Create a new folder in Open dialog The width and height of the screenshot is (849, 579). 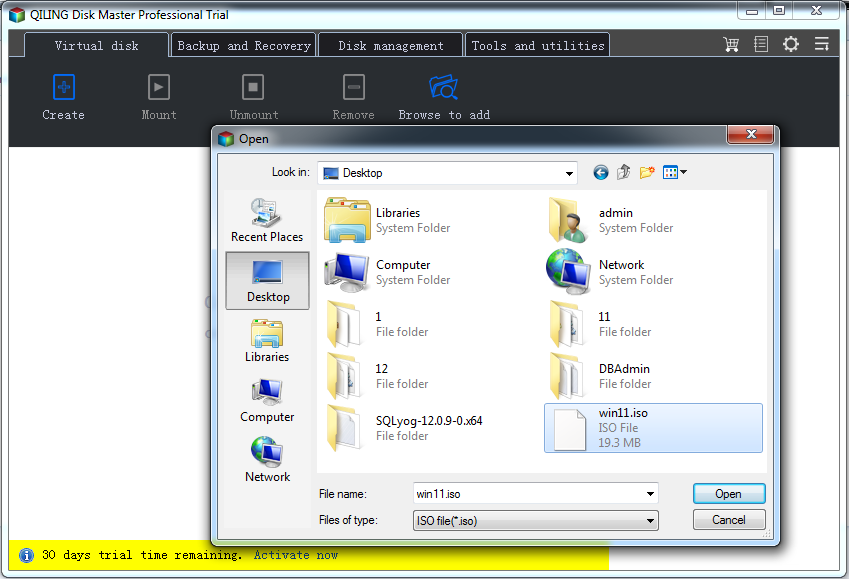pos(647,172)
